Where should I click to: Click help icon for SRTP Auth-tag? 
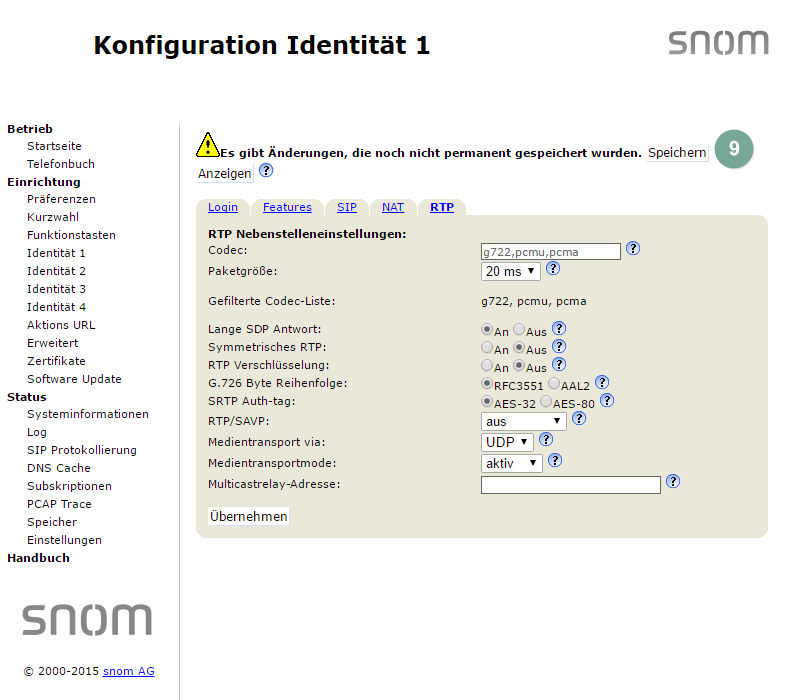(x=606, y=401)
